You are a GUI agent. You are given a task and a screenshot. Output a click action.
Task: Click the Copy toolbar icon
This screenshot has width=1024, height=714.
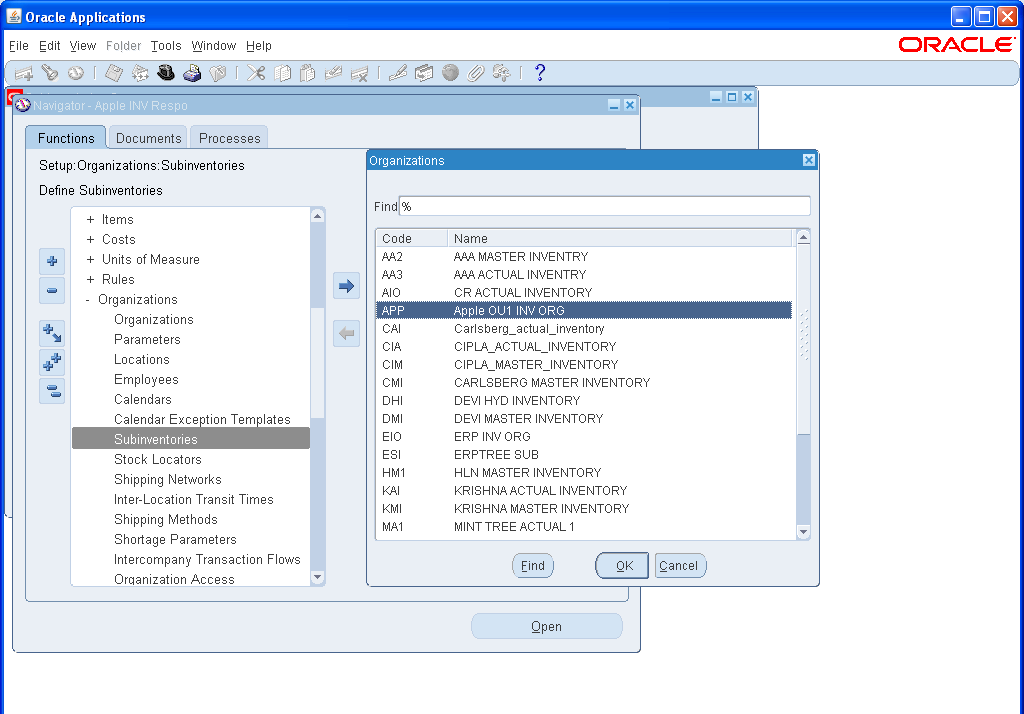[282, 73]
